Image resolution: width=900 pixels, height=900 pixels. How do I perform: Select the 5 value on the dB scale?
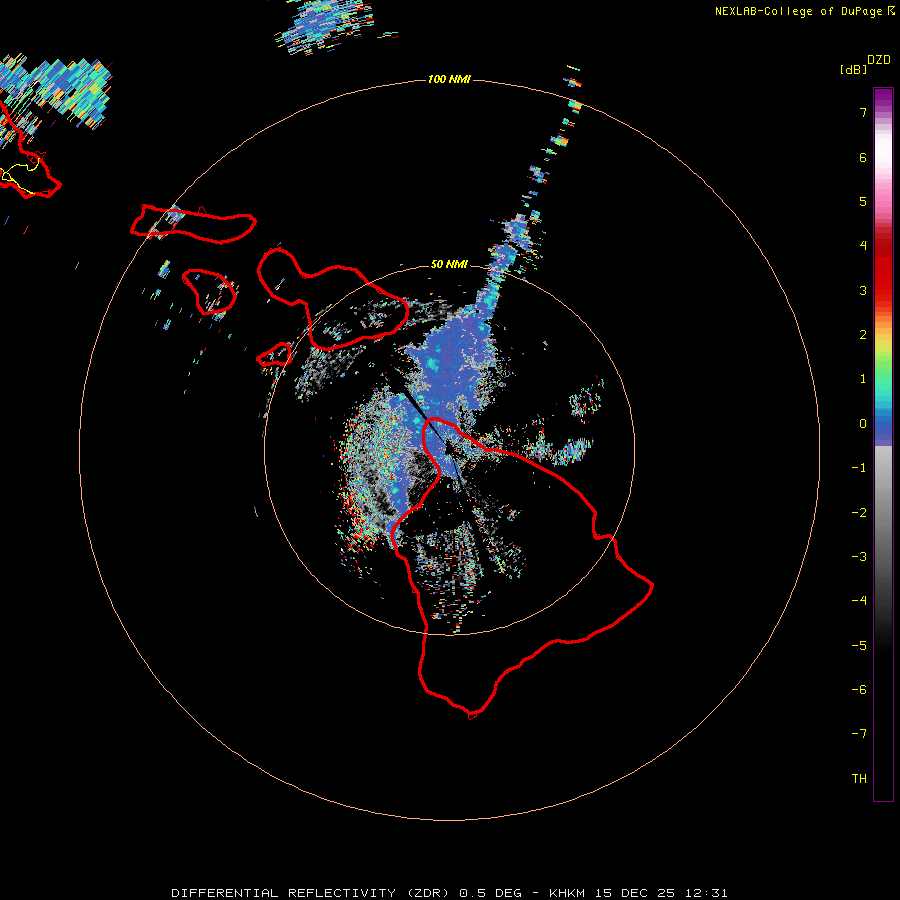point(863,201)
